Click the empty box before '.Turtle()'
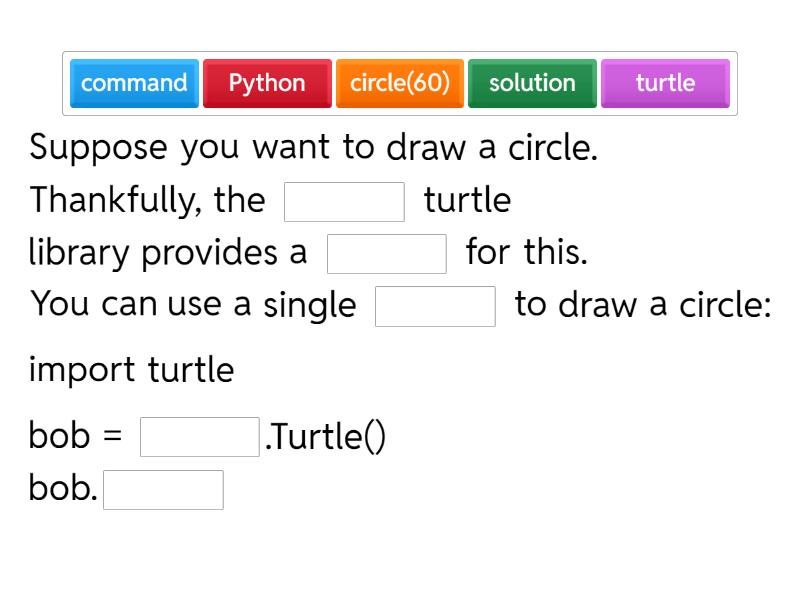Image resolution: width=800 pixels, height=600 pixels. pos(199,436)
